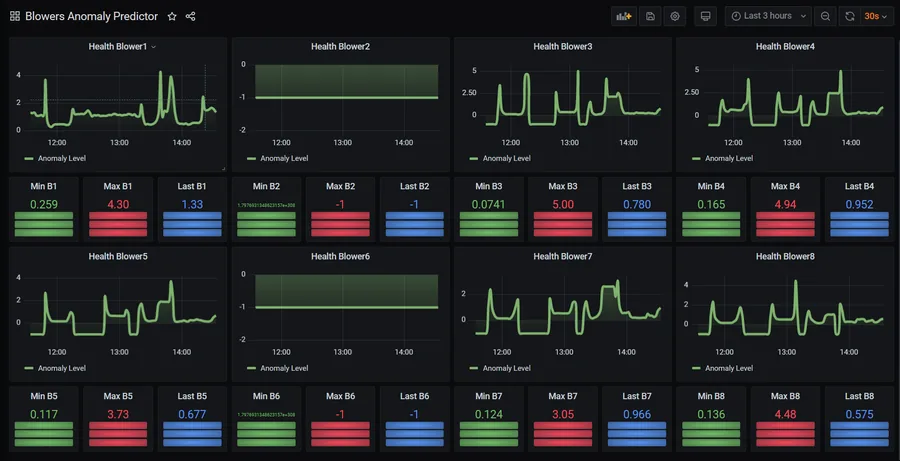Click the Blowers Anomaly Predictor title
This screenshot has width=900, height=461.
click(91, 17)
